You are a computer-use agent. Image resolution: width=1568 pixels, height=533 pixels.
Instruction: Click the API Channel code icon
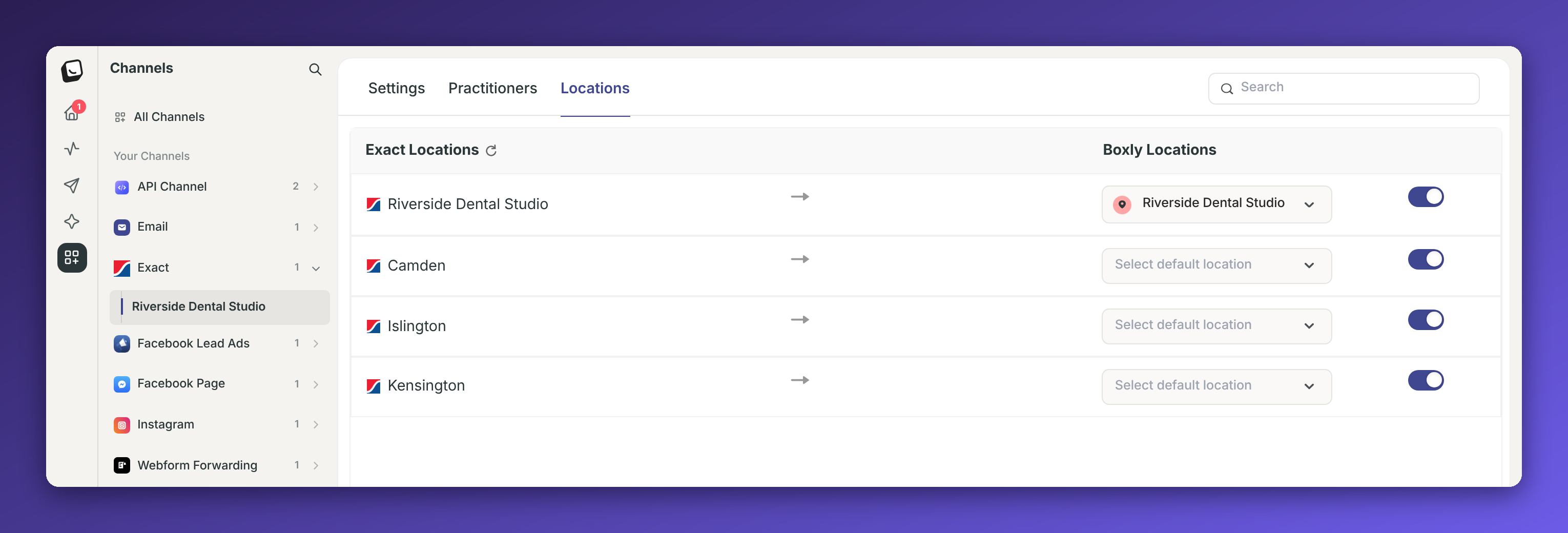pyautogui.click(x=122, y=187)
